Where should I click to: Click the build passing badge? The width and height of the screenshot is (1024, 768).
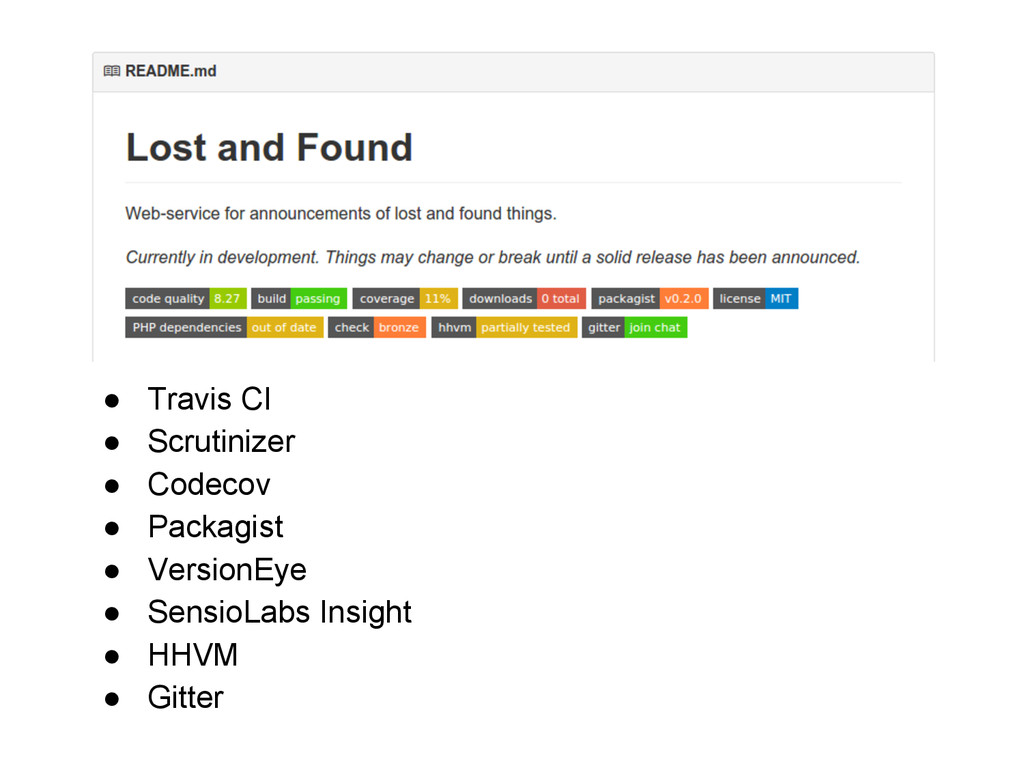pos(299,298)
